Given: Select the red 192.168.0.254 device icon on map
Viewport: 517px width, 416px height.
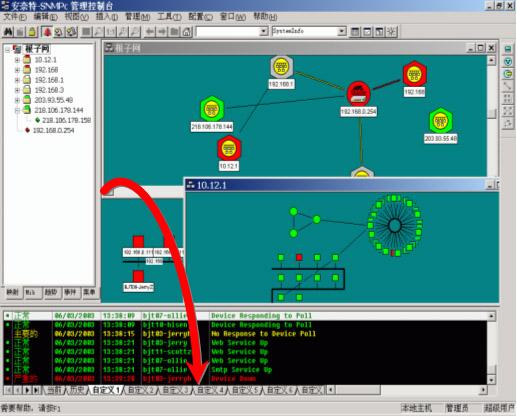Looking at the screenshot, I should (x=359, y=94).
